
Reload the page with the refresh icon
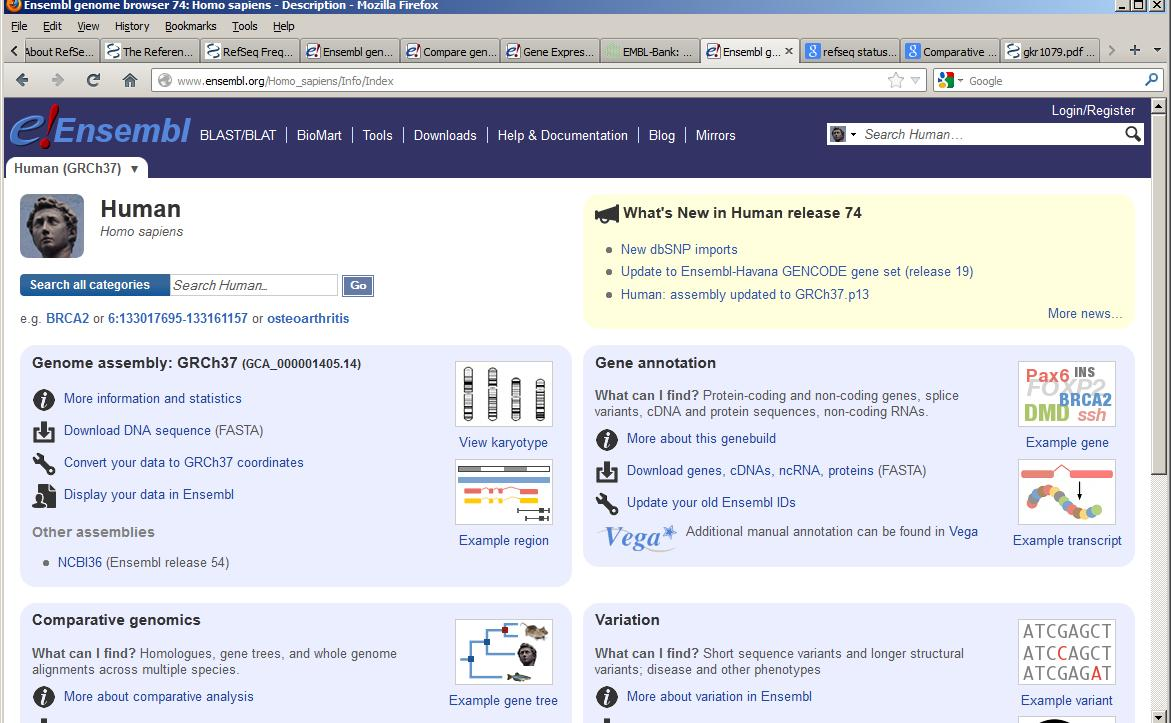[x=93, y=80]
